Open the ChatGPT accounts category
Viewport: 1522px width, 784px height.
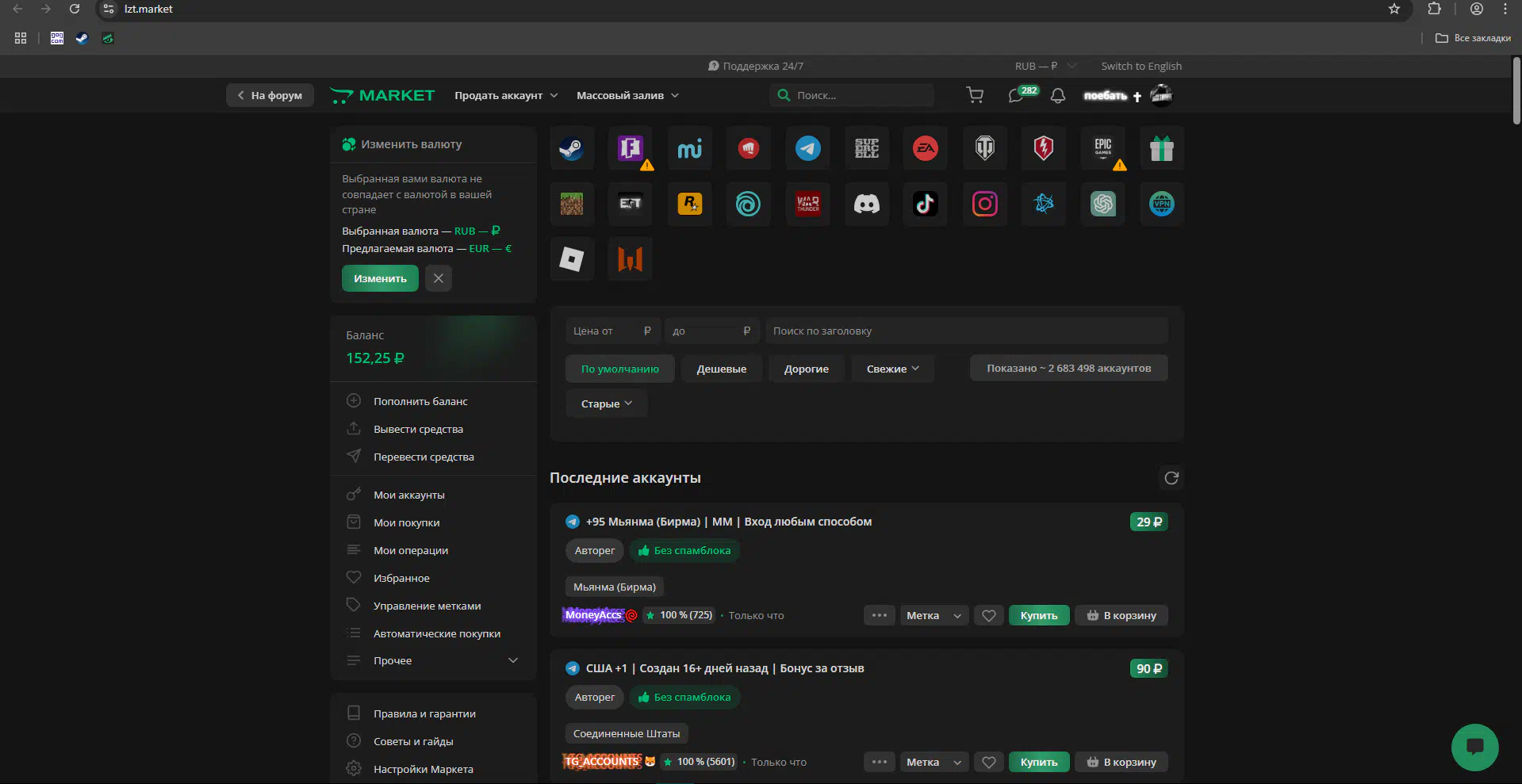tap(1103, 204)
